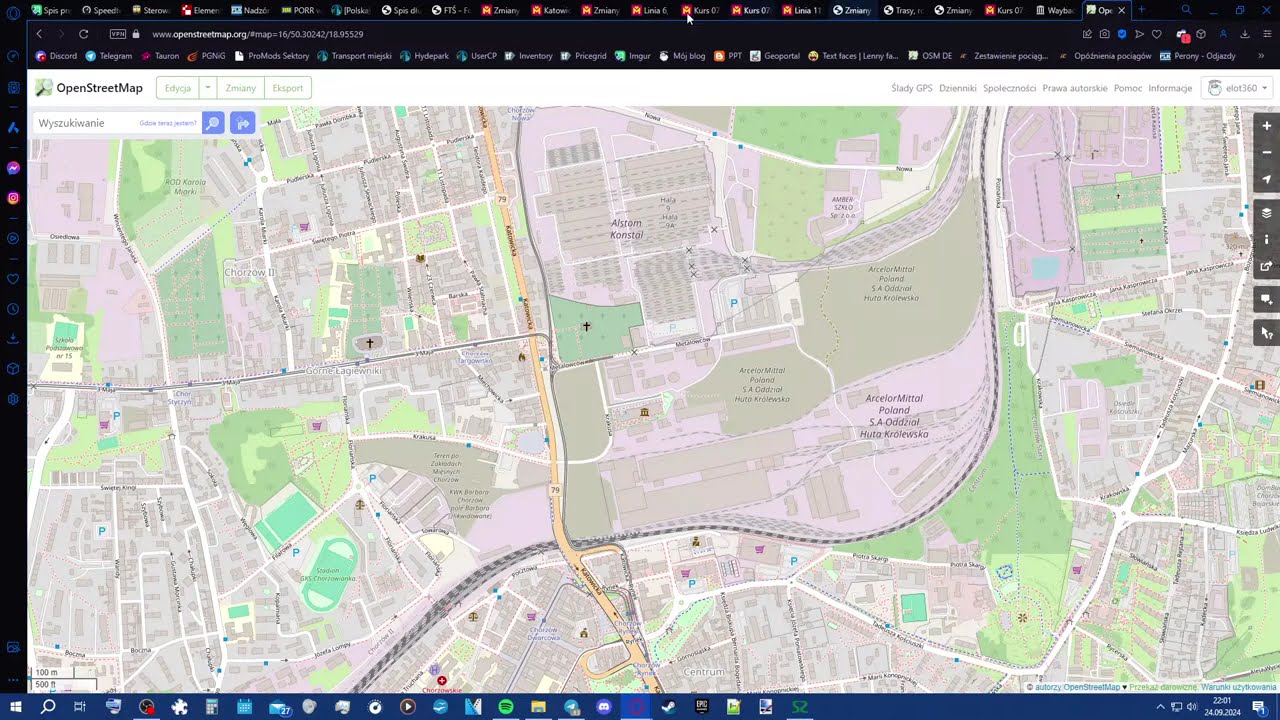Open Extensions cube in Opera sidebar

[x=13, y=369]
